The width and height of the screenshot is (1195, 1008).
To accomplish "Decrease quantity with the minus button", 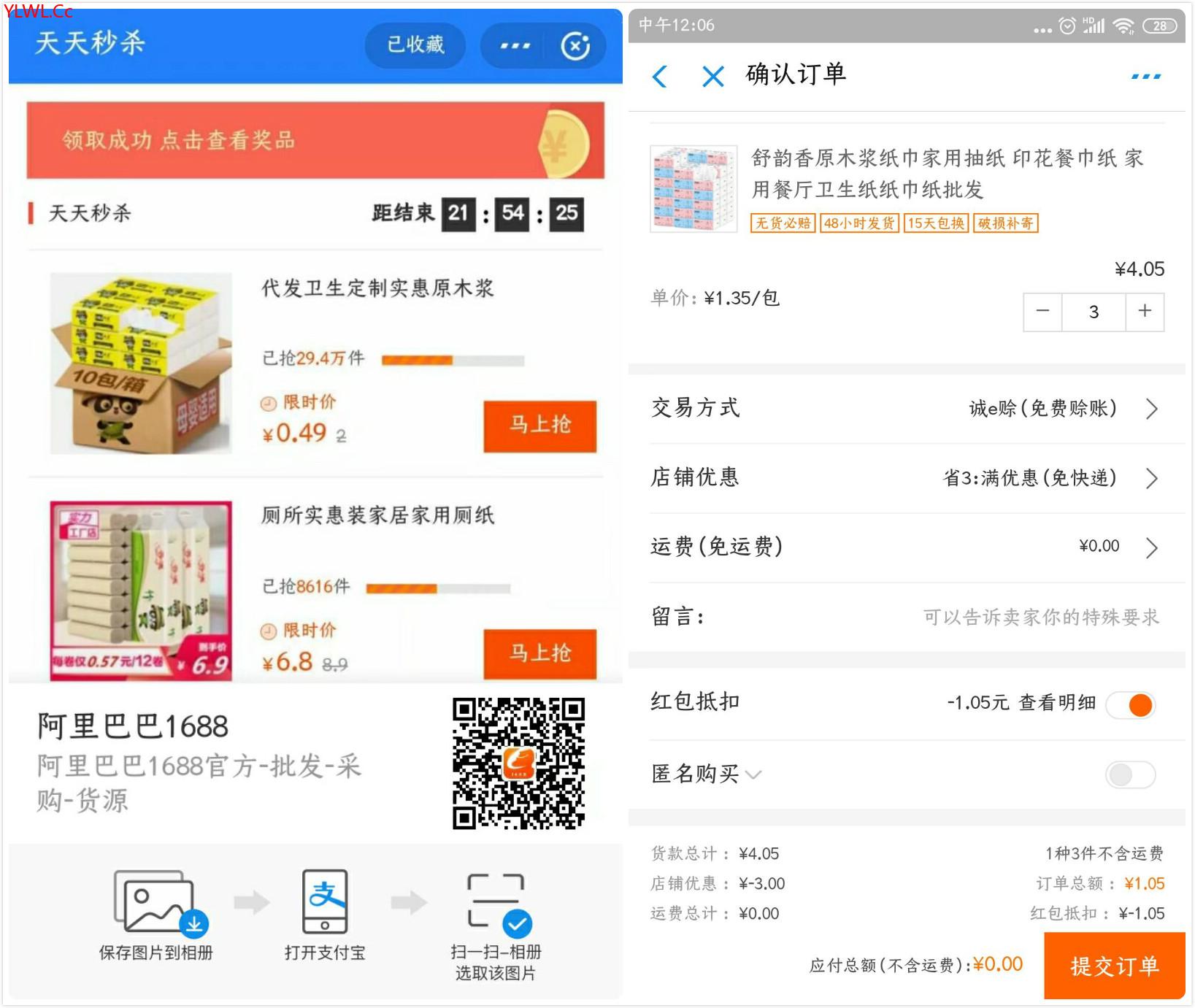I will click(1042, 312).
